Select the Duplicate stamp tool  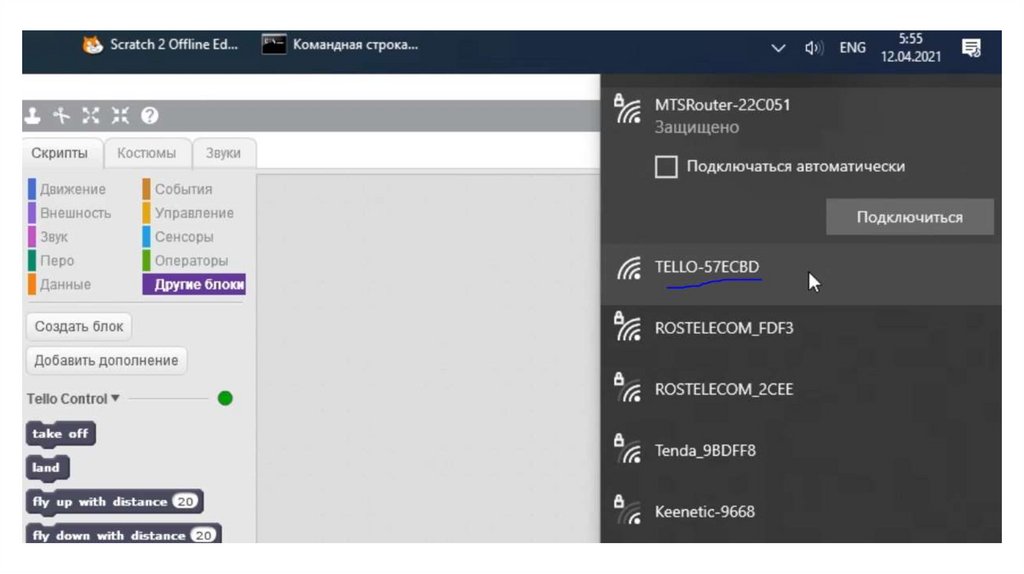(32, 116)
